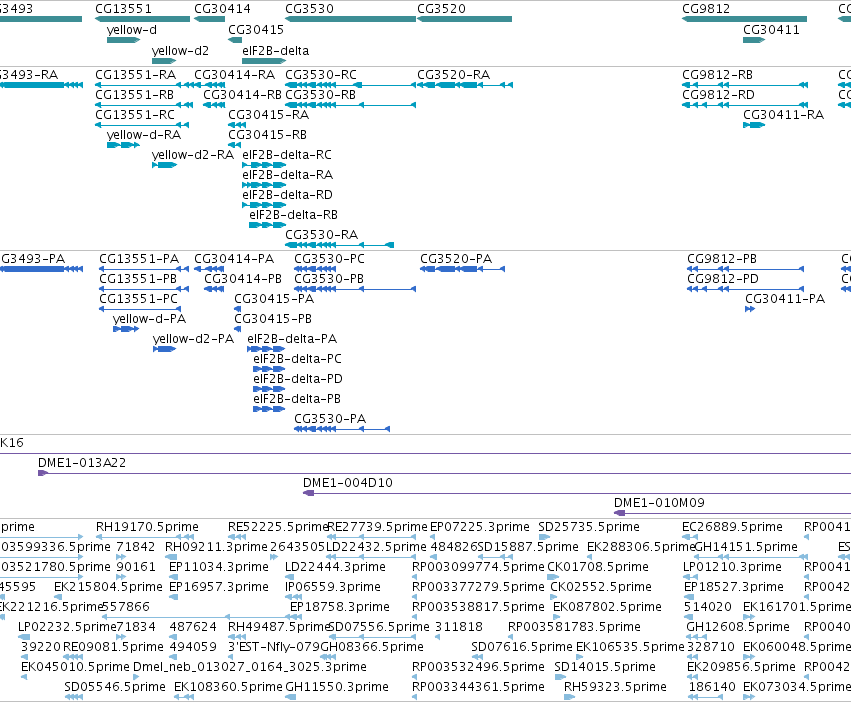Select the CG3520-RA transcript label
The height and width of the screenshot is (702, 851).
[454, 74]
